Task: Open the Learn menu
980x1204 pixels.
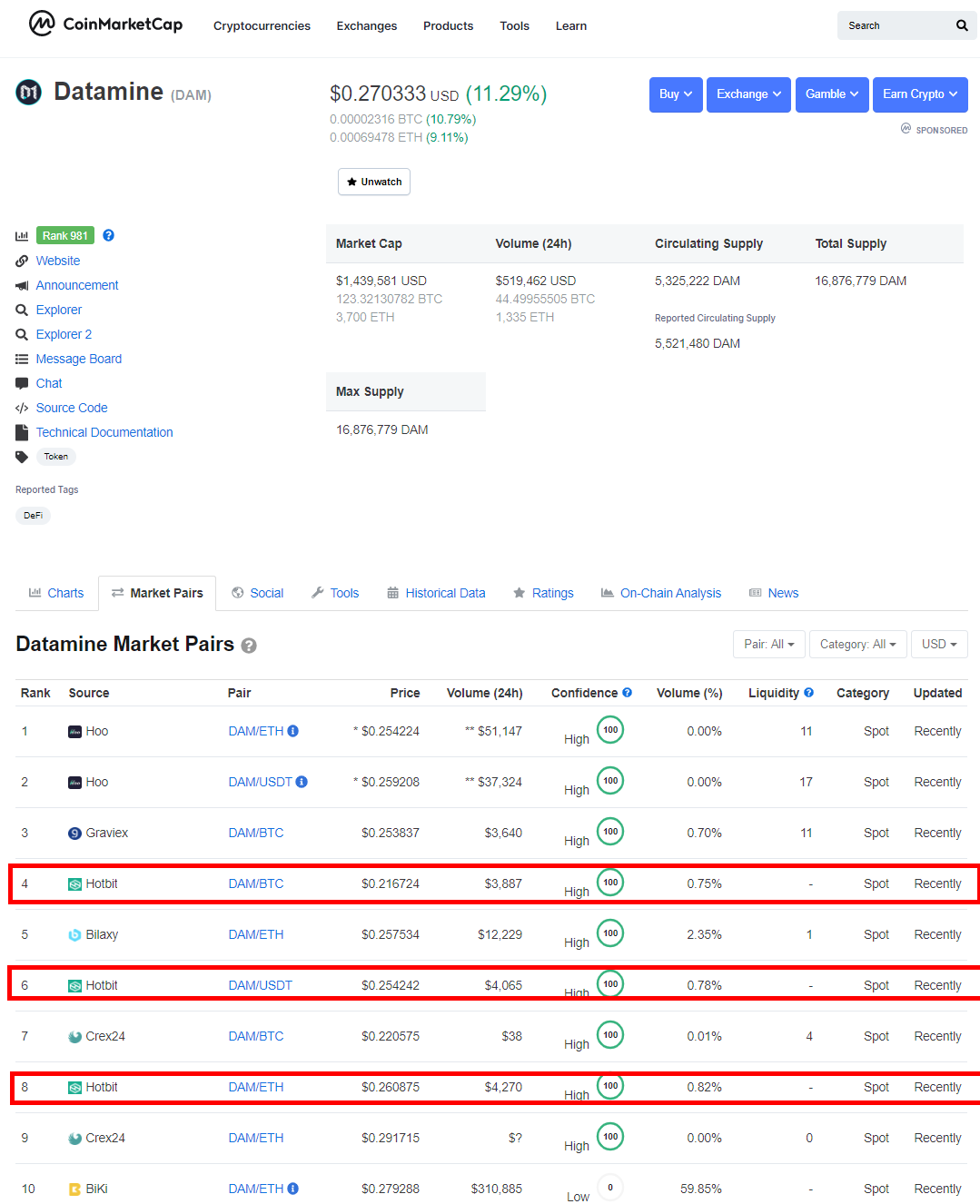Action: (571, 25)
